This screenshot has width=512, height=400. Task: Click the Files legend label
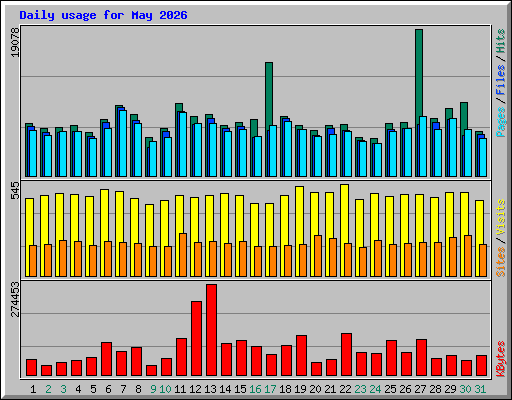click(x=500, y=80)
